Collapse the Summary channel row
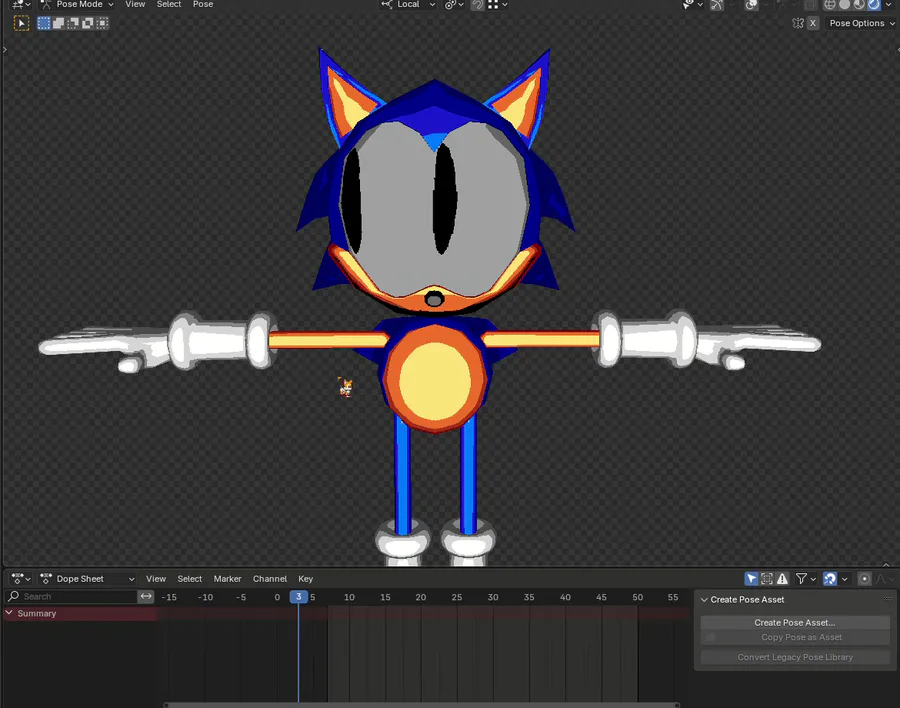The width and height of the screenshot is (900, 708). (9, 613)
